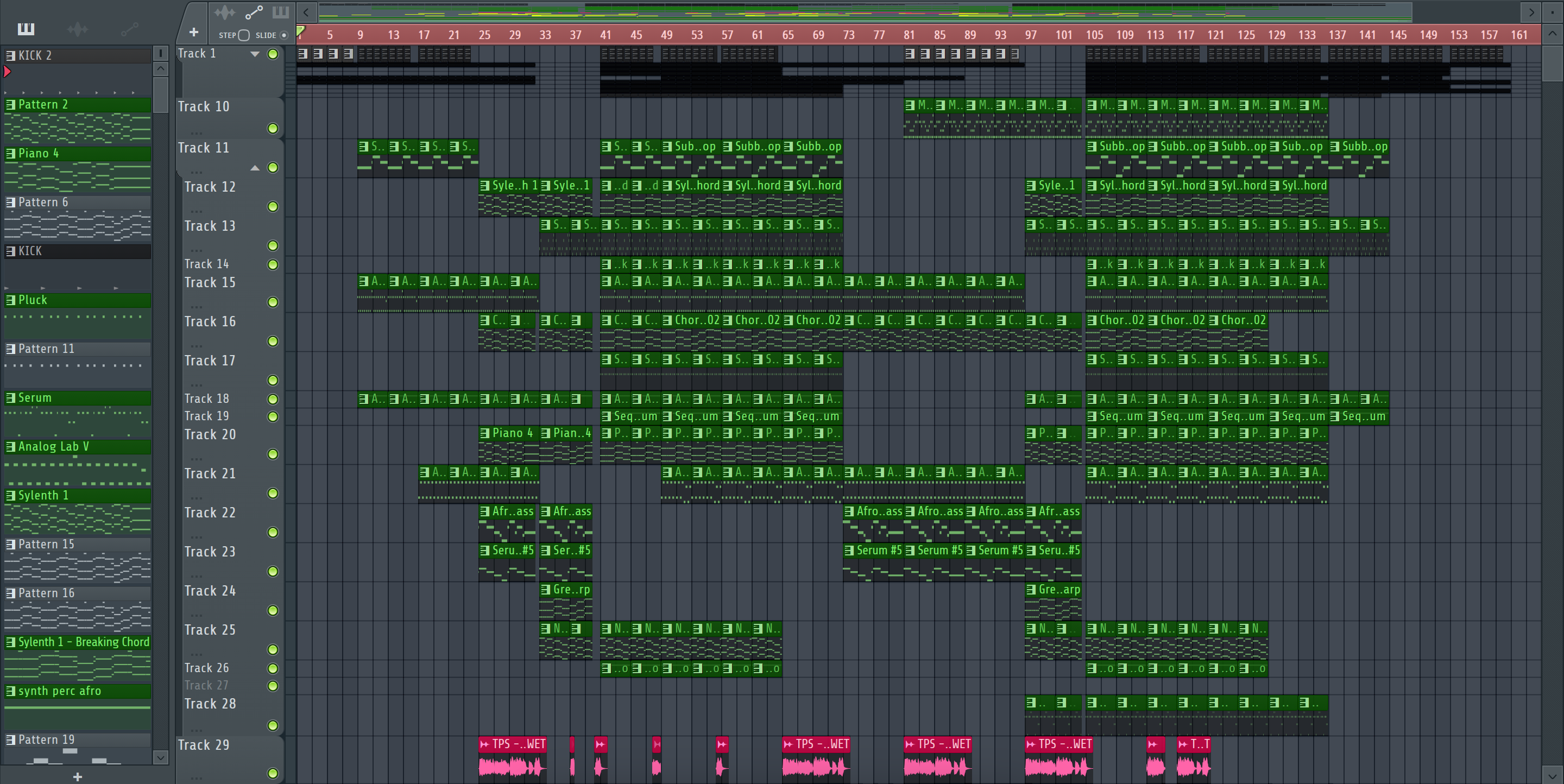This screenshot has height=784, width=1564.
Task: Click the left arrow of playlist overview
Action: pos(306,12)
